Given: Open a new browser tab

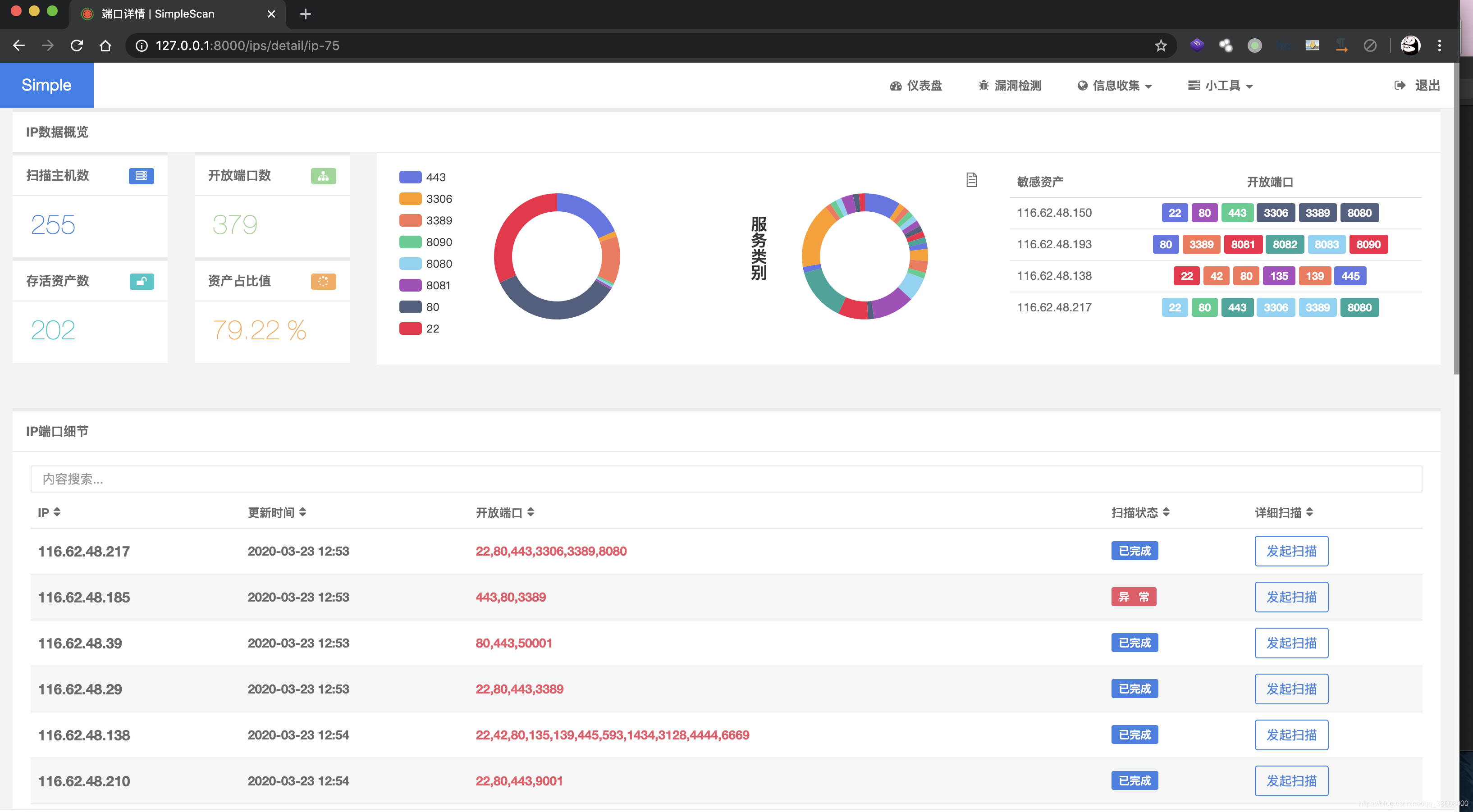Looking at the screenshot, I should point(305,14).
